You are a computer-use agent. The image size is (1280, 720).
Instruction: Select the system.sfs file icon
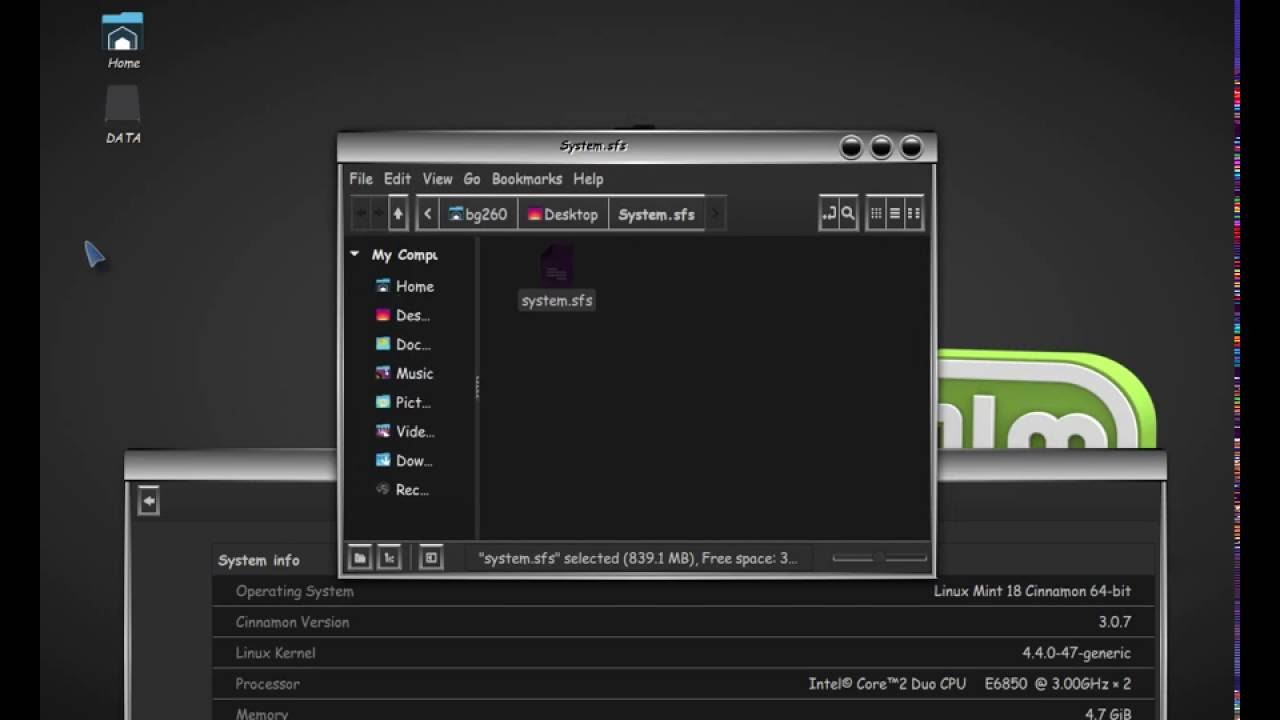tap(557, 265)
